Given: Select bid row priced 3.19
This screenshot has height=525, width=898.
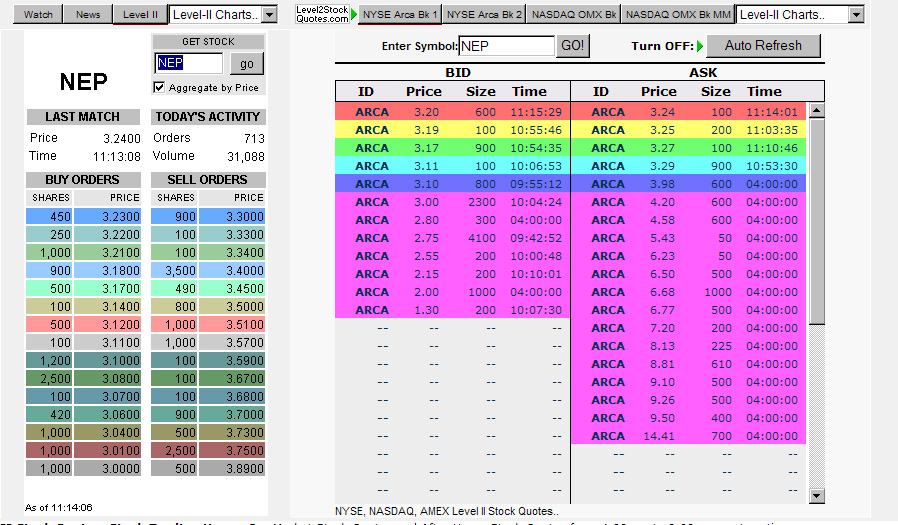Looking at the screenshot, I should point(452,130).
